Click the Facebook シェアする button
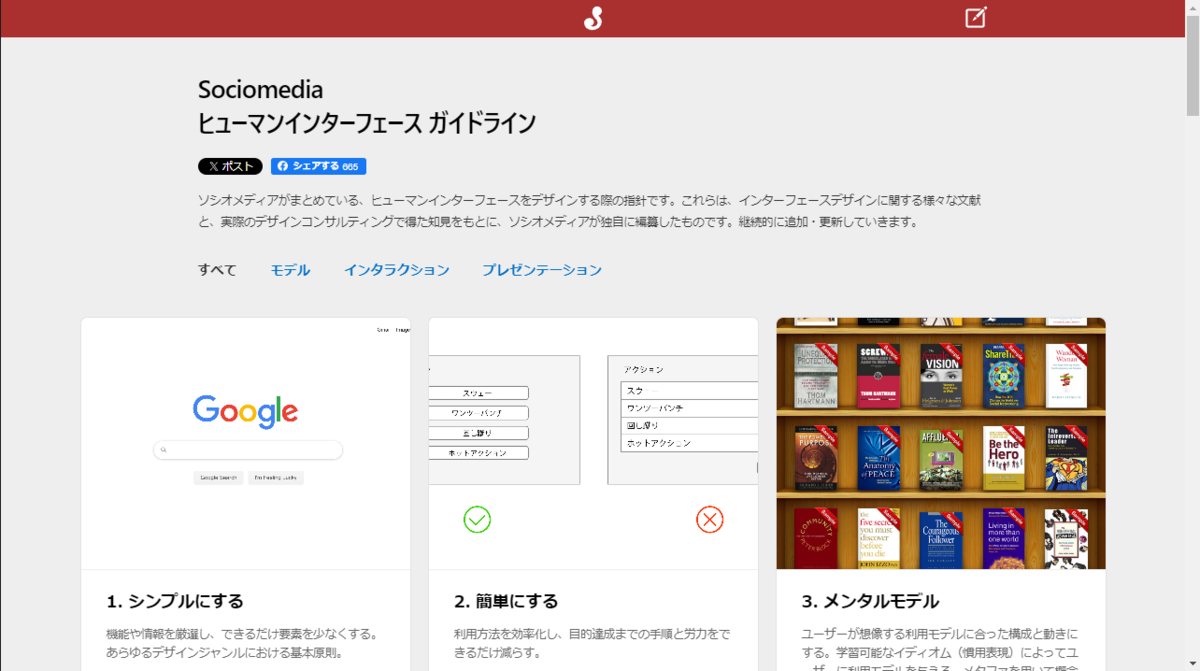1200x671 pixels. [x=318, y=167]
